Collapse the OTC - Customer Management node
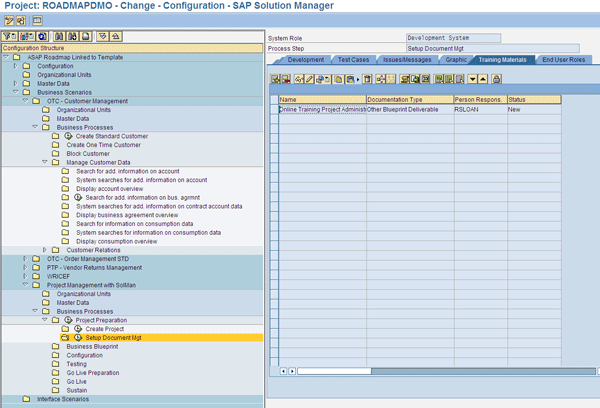The height and width of the screenshot is (408, 600). tap(26, 101)
